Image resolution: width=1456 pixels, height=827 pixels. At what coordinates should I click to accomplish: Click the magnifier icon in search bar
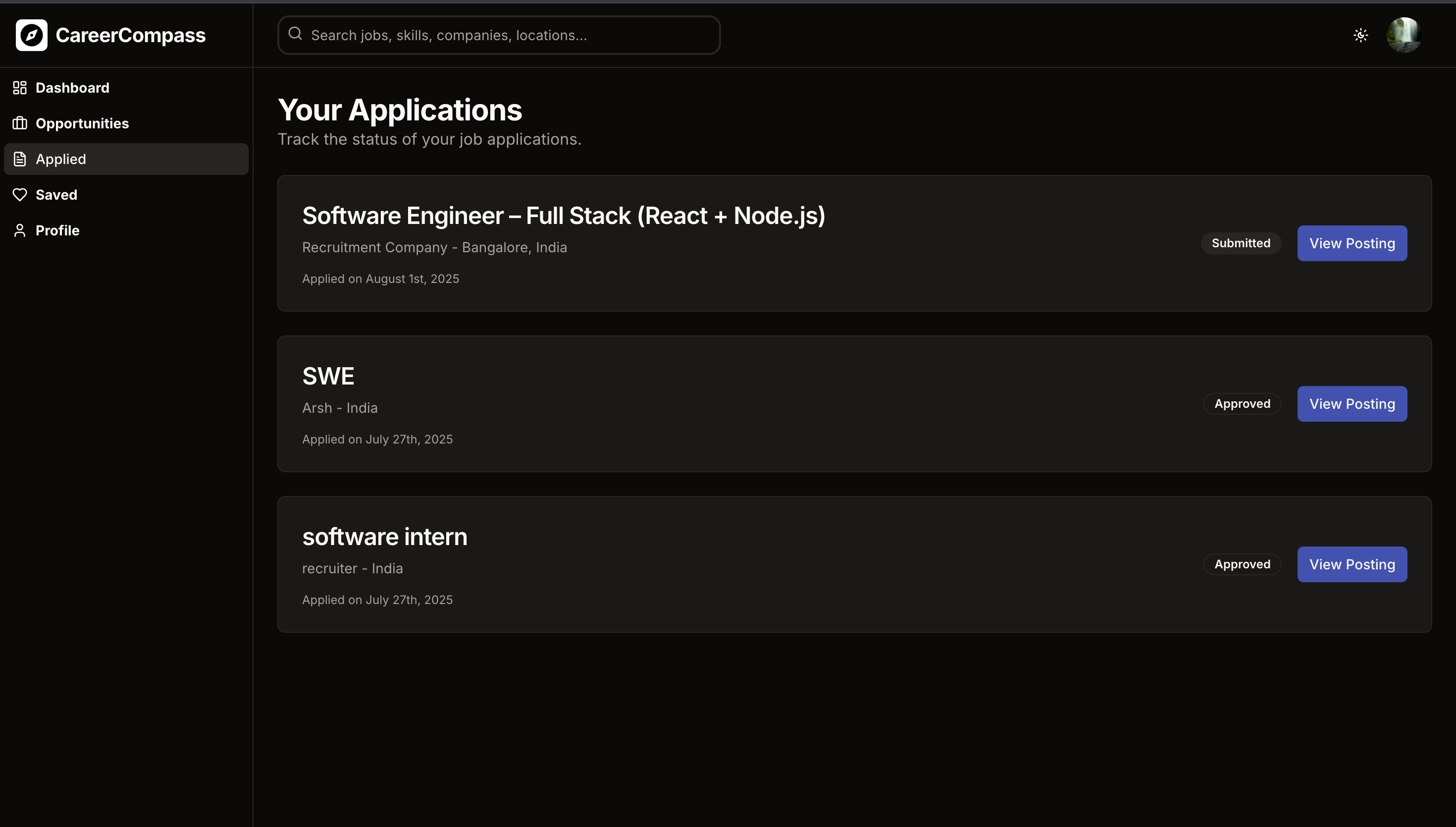(295, 34)
